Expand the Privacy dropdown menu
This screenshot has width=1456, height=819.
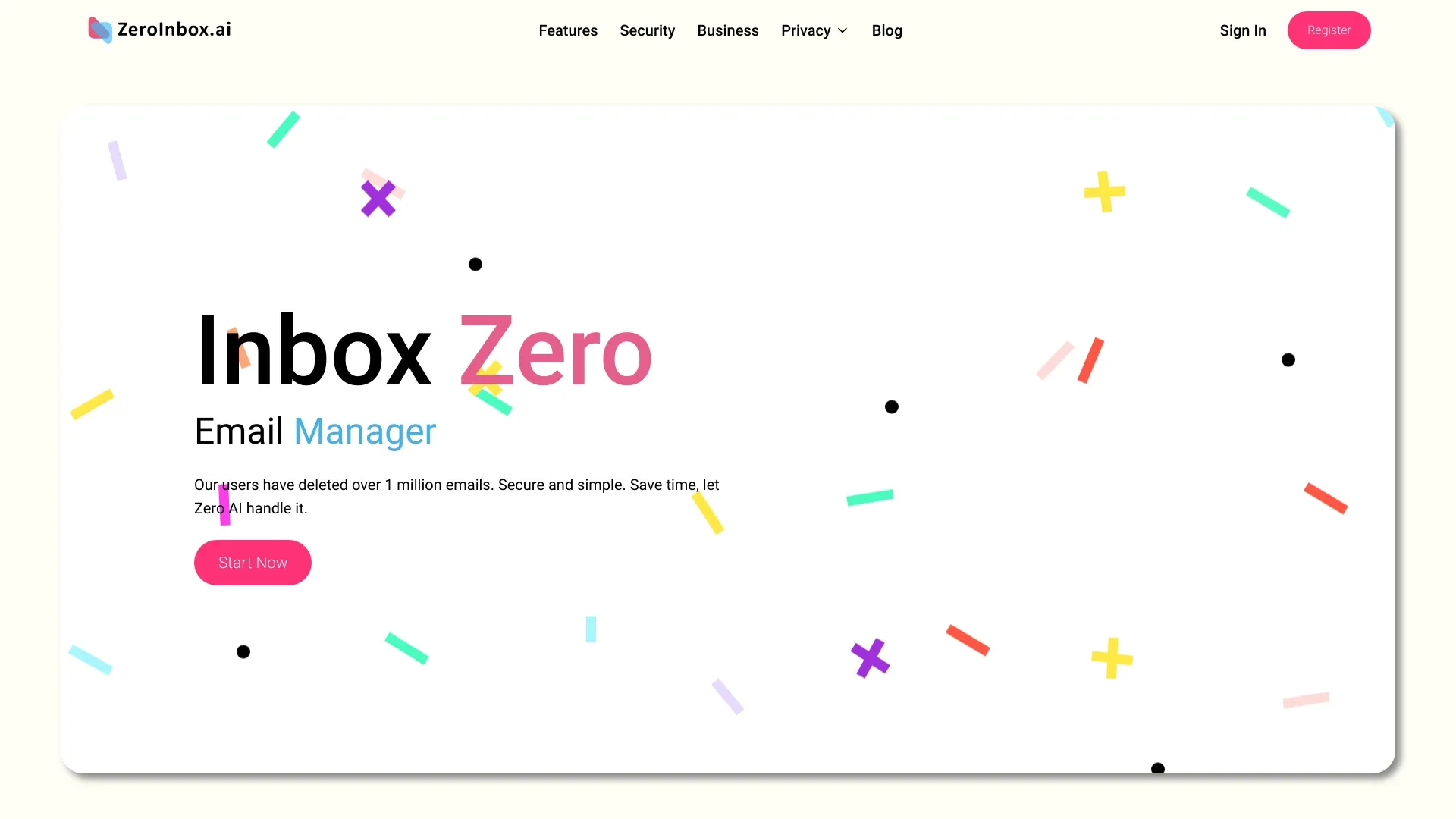click(x=814, y=30)
